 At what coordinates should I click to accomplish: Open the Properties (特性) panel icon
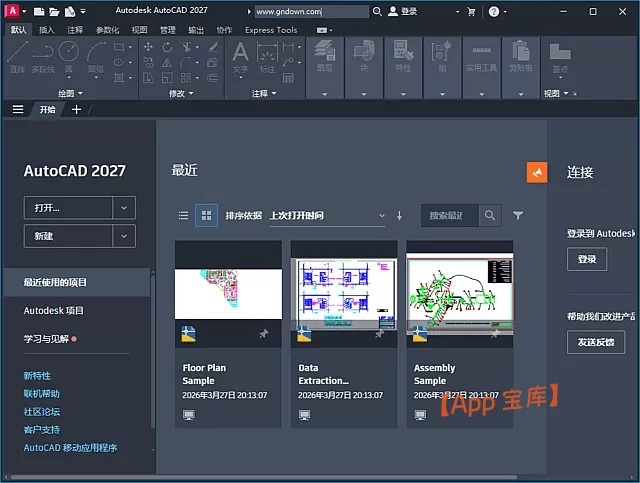[403, 56]
